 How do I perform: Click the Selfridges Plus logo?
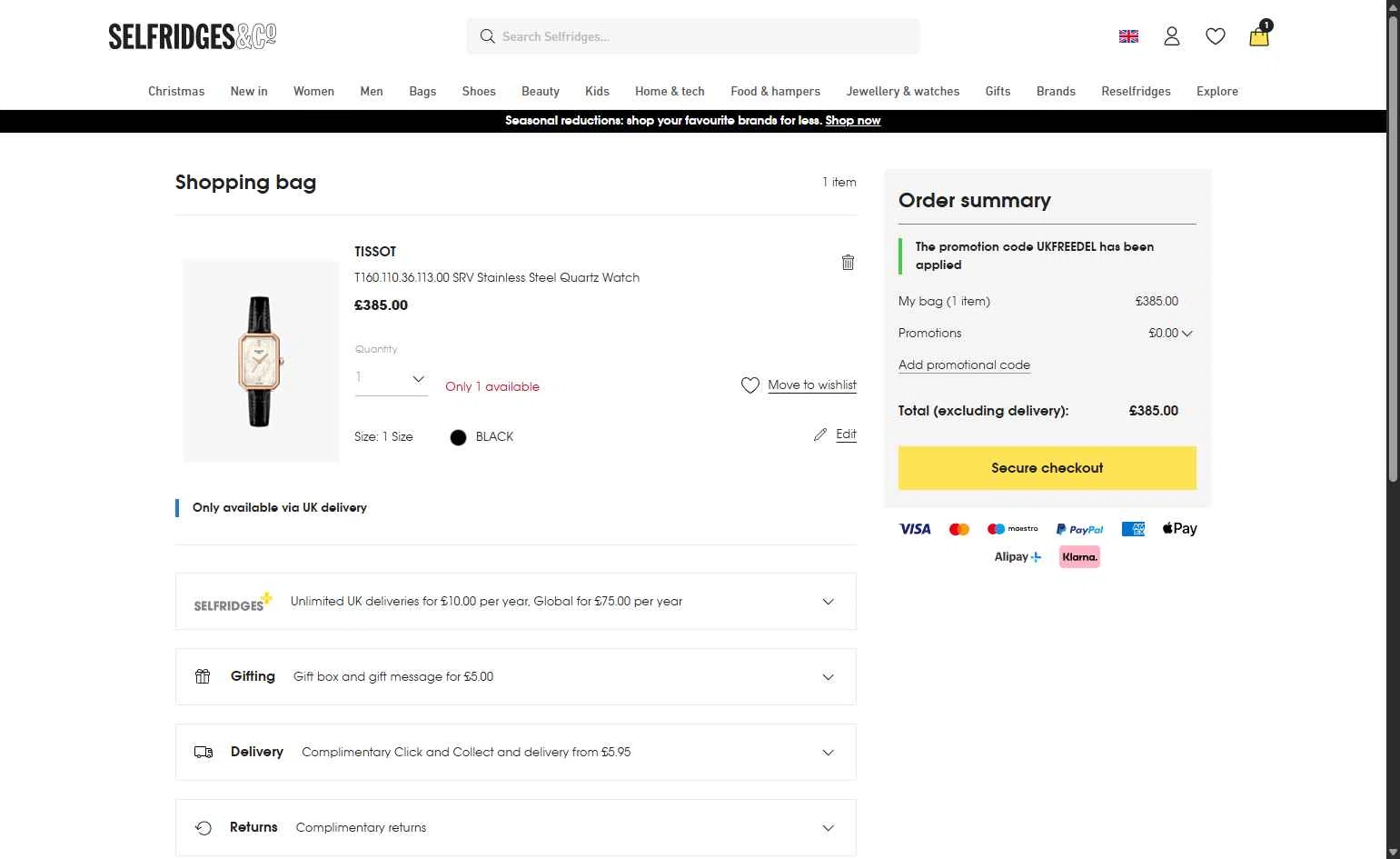(x=233, y=602)
